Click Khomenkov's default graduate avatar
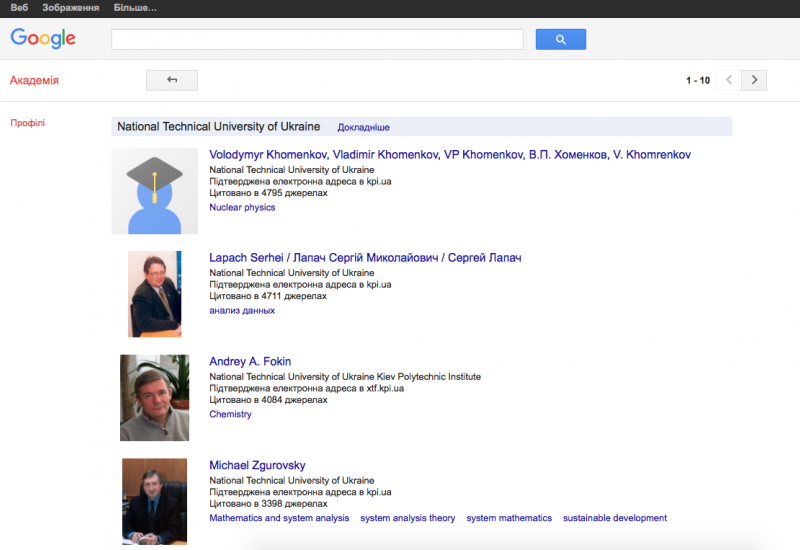800x550 pixels. tap(155, 191)
